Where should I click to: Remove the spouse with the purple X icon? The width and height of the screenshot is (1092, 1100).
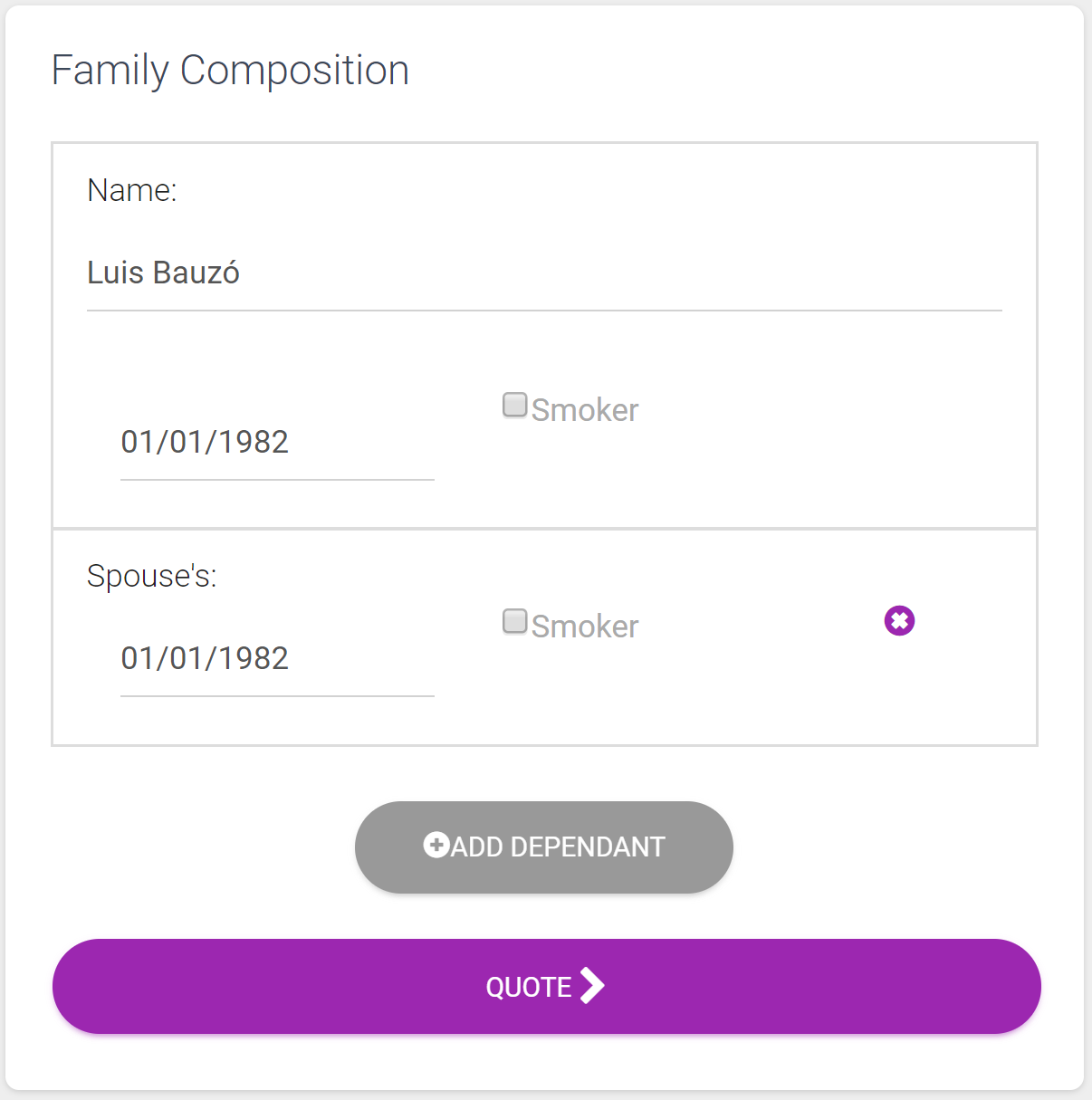tap(899, 621)
